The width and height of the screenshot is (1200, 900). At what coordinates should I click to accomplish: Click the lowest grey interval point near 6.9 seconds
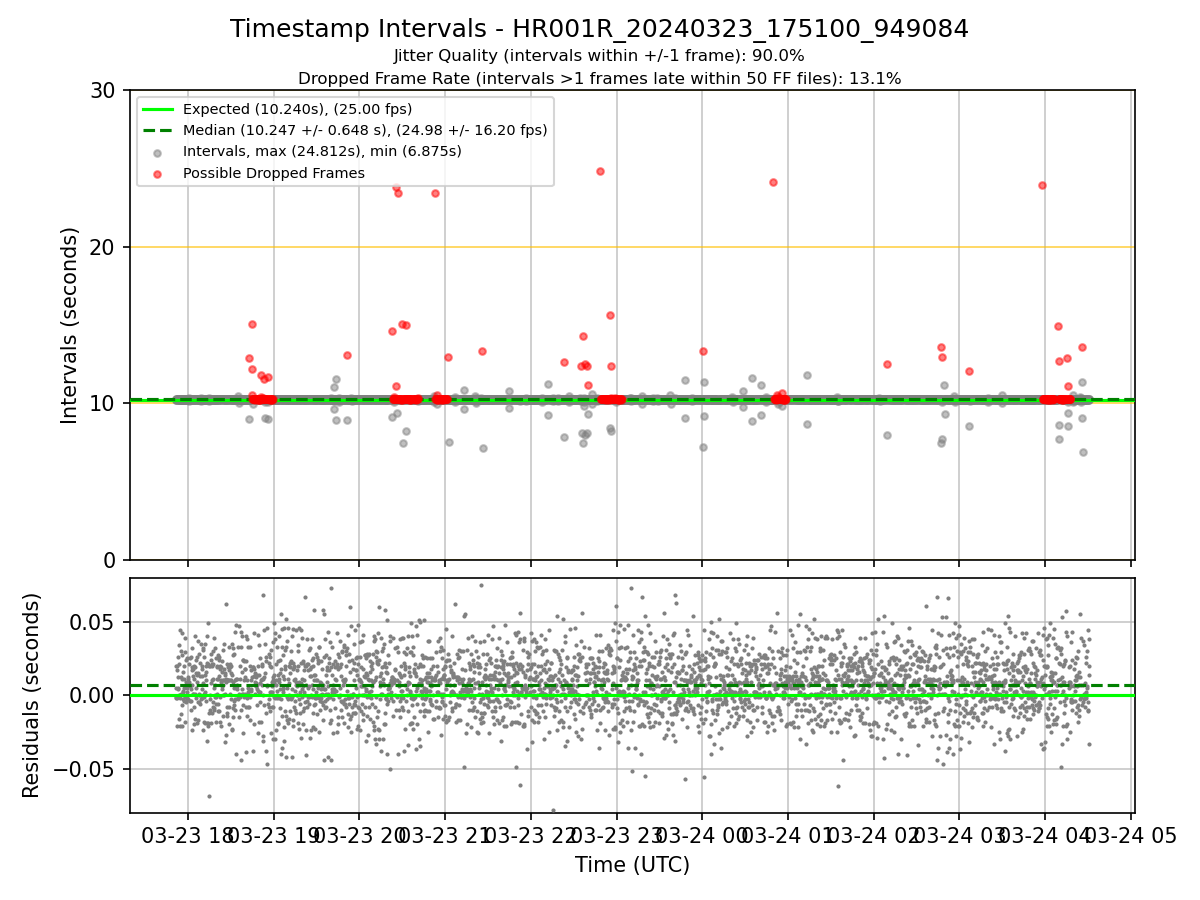1082,452
